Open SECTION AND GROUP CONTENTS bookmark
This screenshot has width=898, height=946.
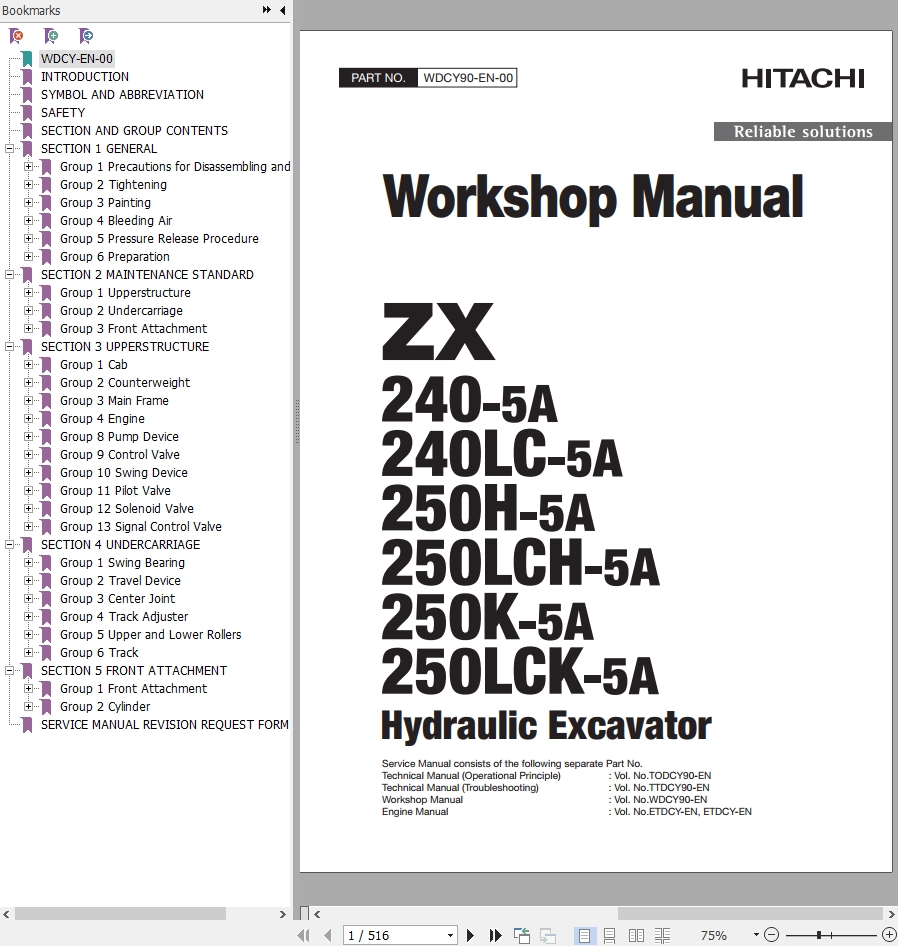click(x=134, y=131)
